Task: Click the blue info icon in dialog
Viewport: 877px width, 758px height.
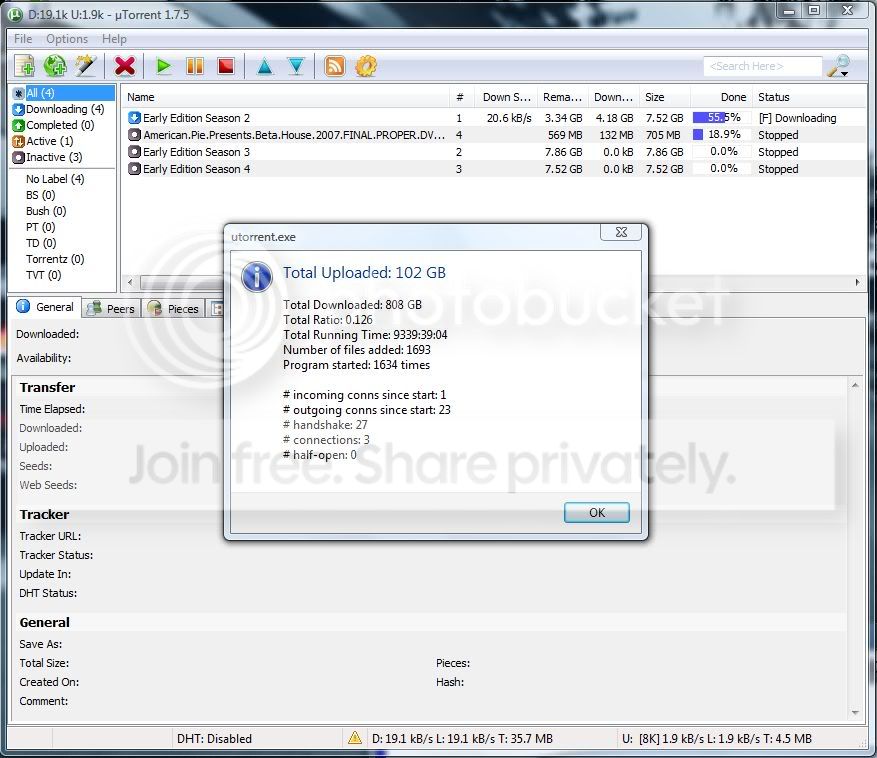Action: pyautogui.click(x=257, y=276)
